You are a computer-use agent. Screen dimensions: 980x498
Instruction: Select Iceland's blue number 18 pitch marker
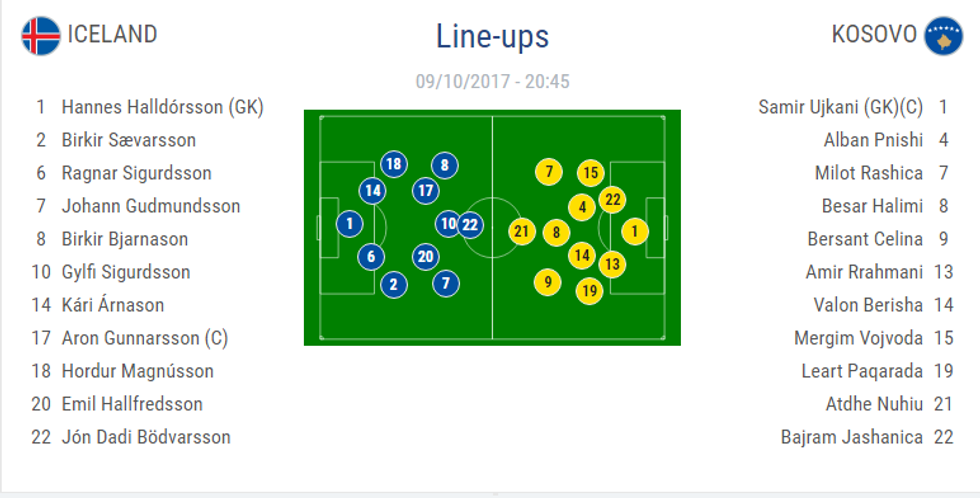[x=393, y=164]
